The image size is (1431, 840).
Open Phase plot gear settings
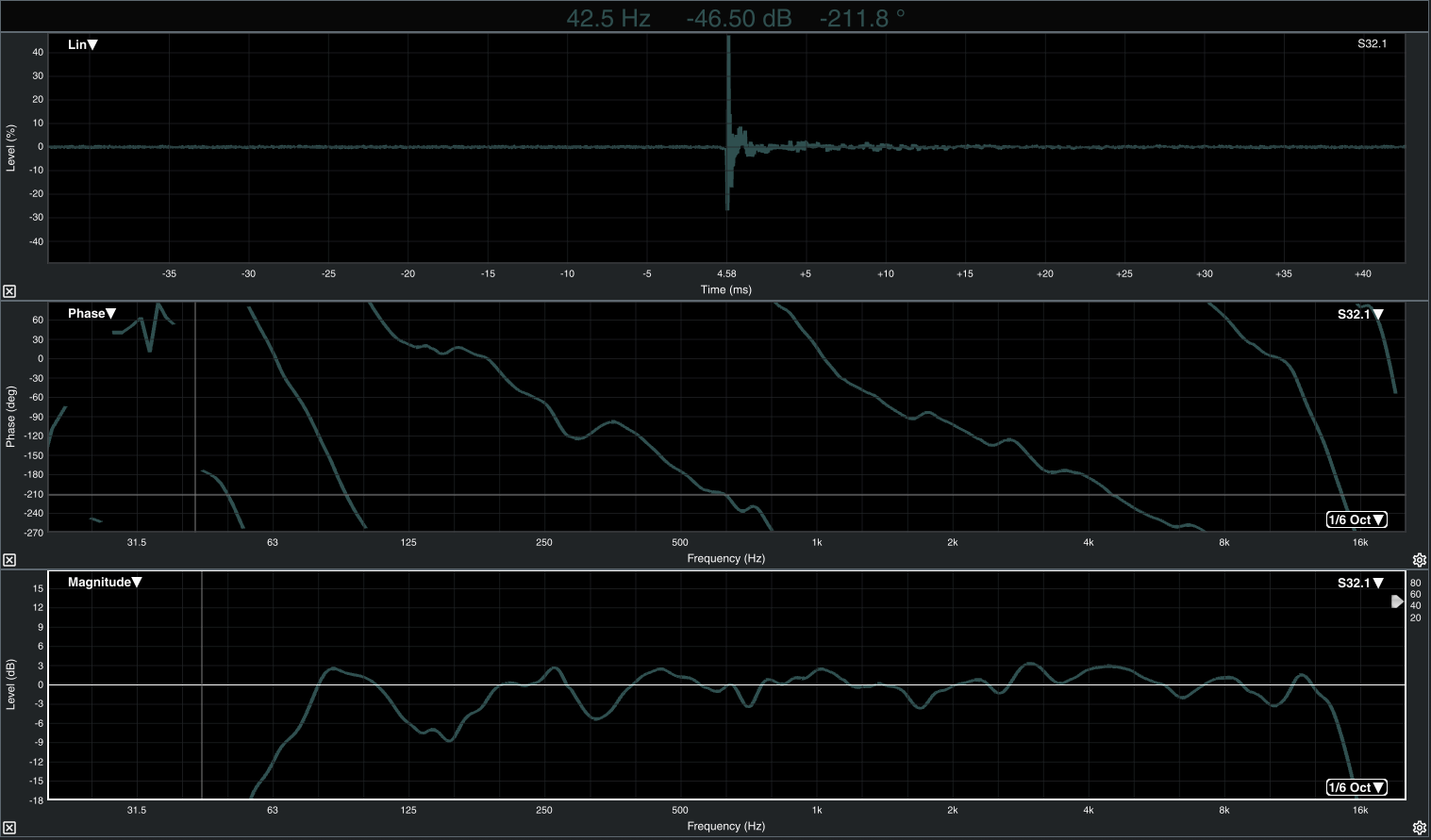tap(1419, 560)
